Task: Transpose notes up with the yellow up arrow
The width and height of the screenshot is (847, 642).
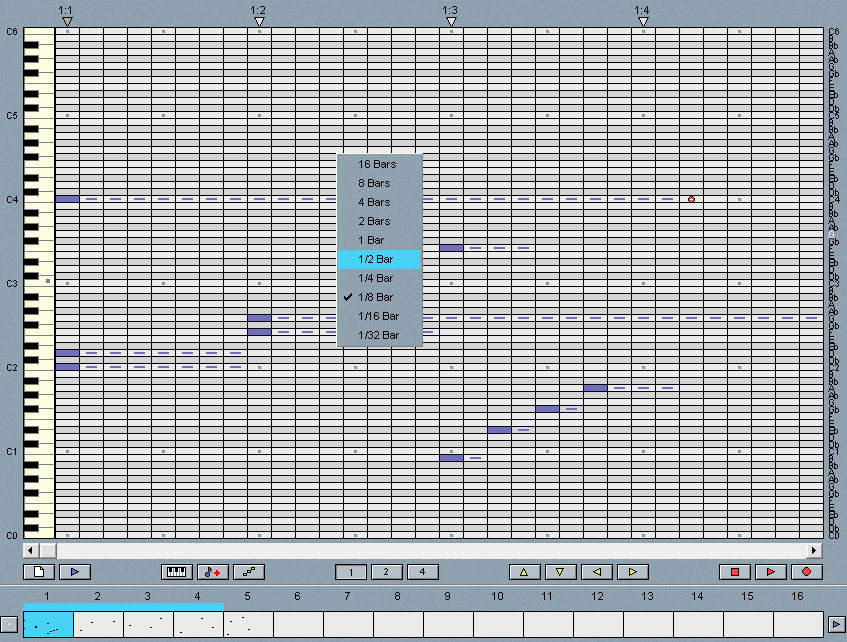Action: click(x=524, y=571)
